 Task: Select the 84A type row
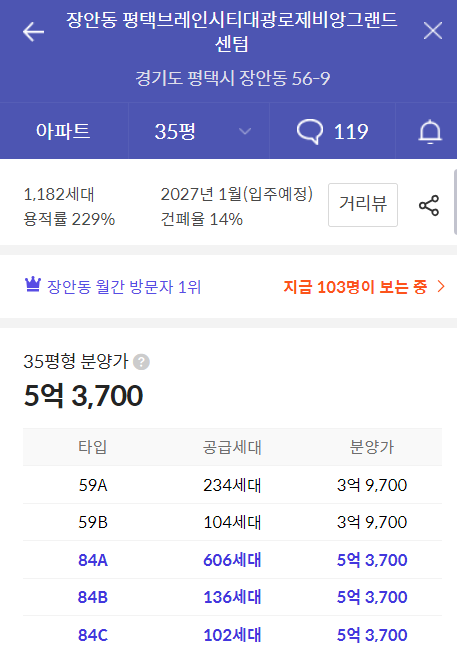pos(233,560)
